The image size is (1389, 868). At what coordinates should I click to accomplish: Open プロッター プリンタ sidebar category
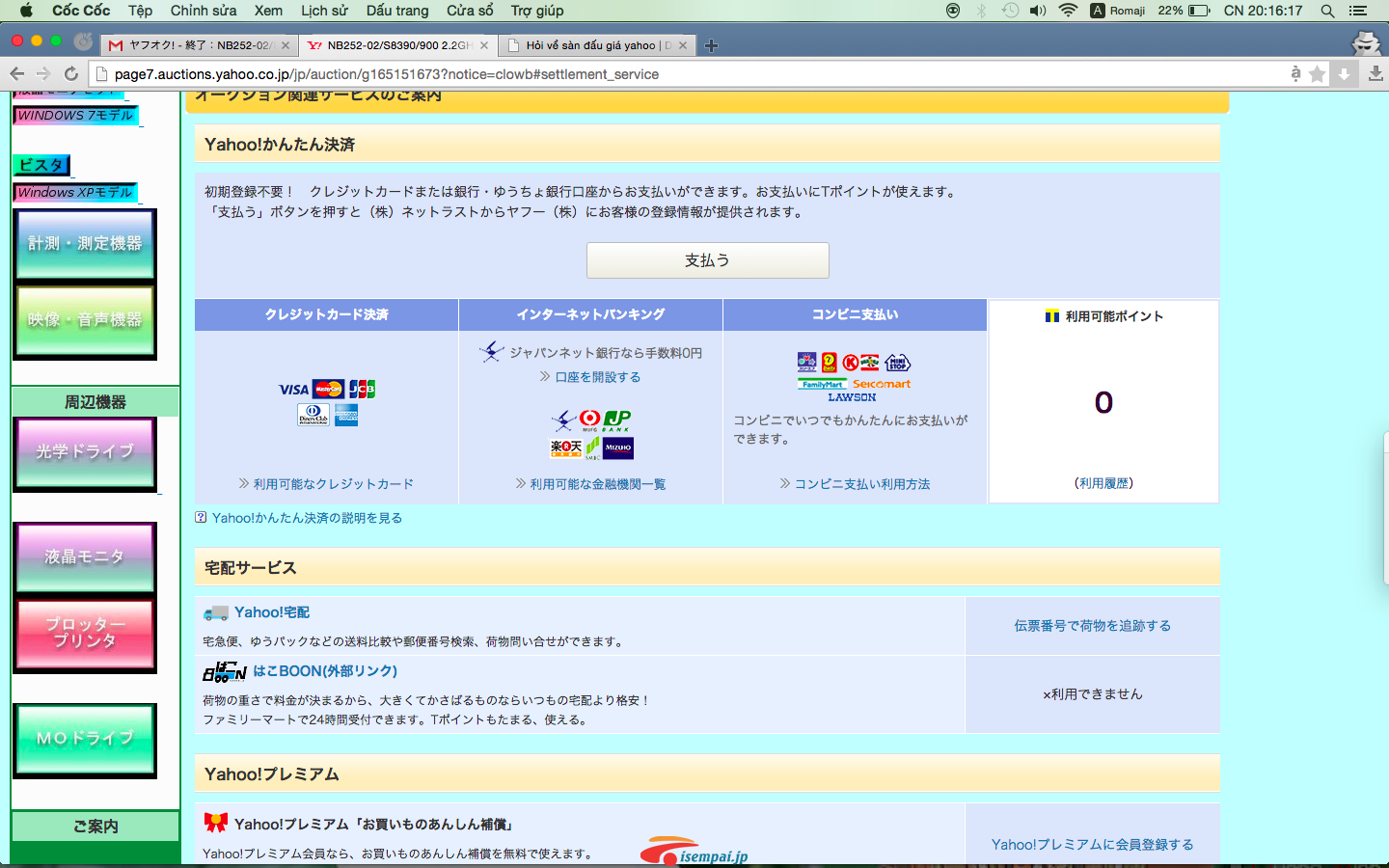[x=85, y=633]
